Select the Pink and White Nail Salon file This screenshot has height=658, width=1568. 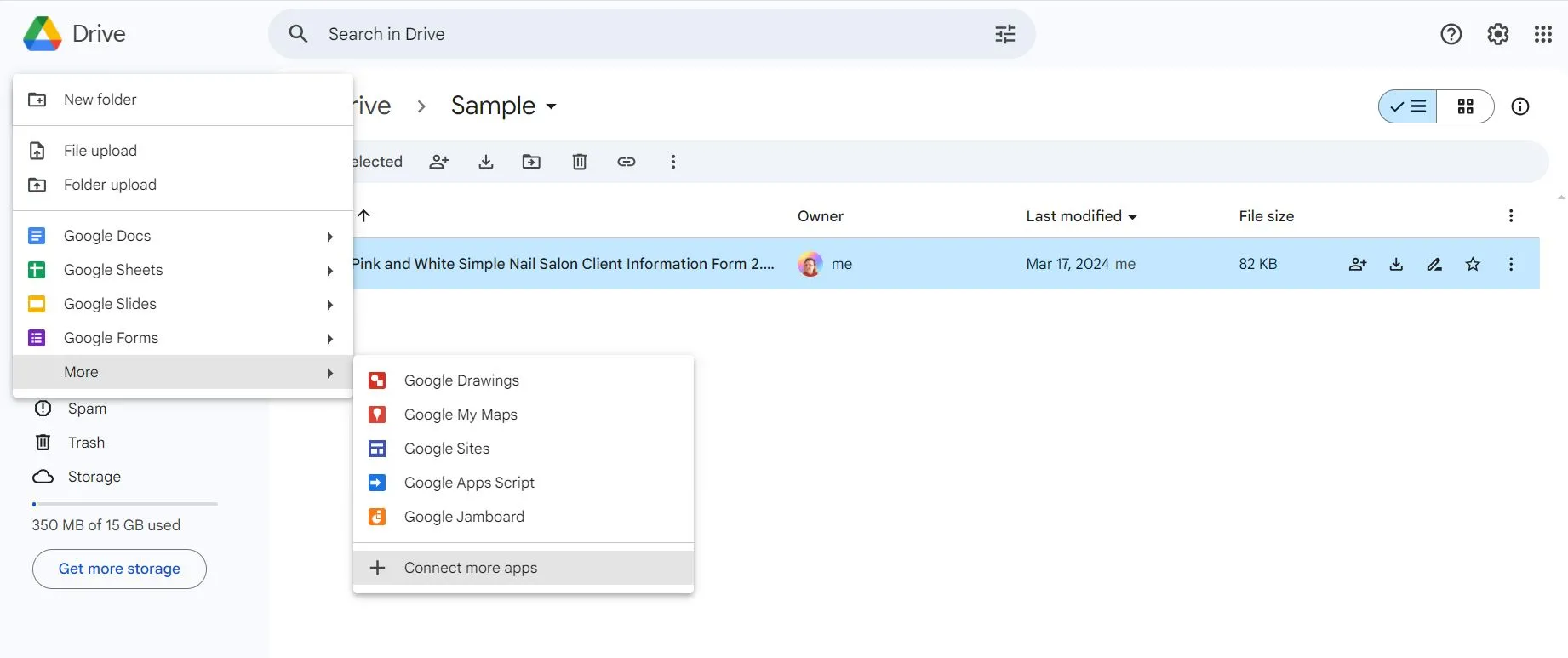pos(563,264)
